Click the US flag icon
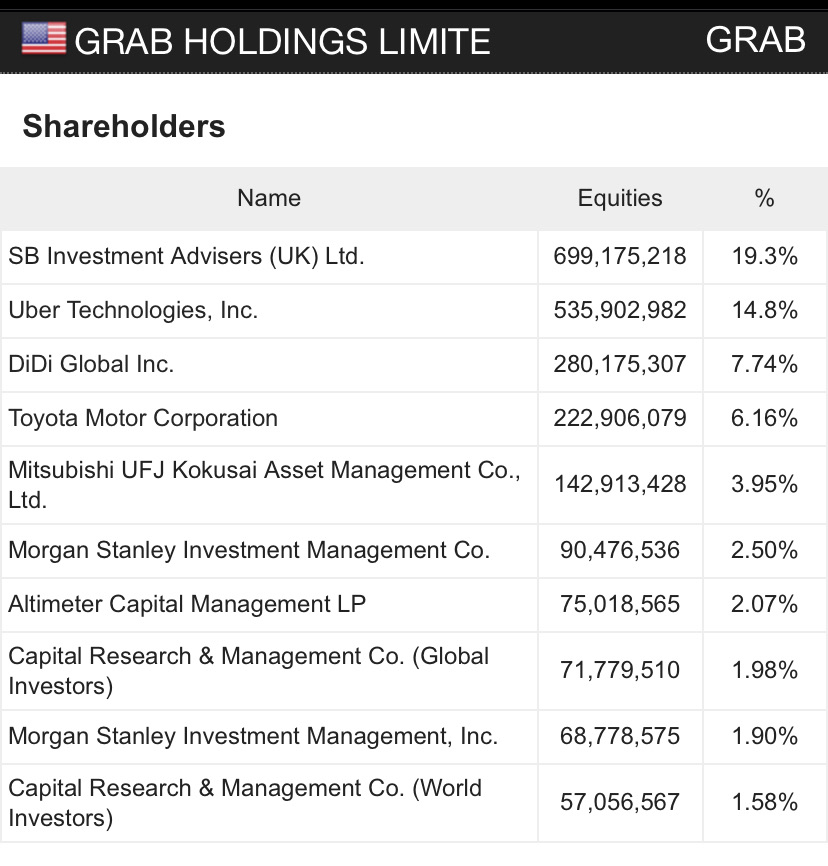 43,39
